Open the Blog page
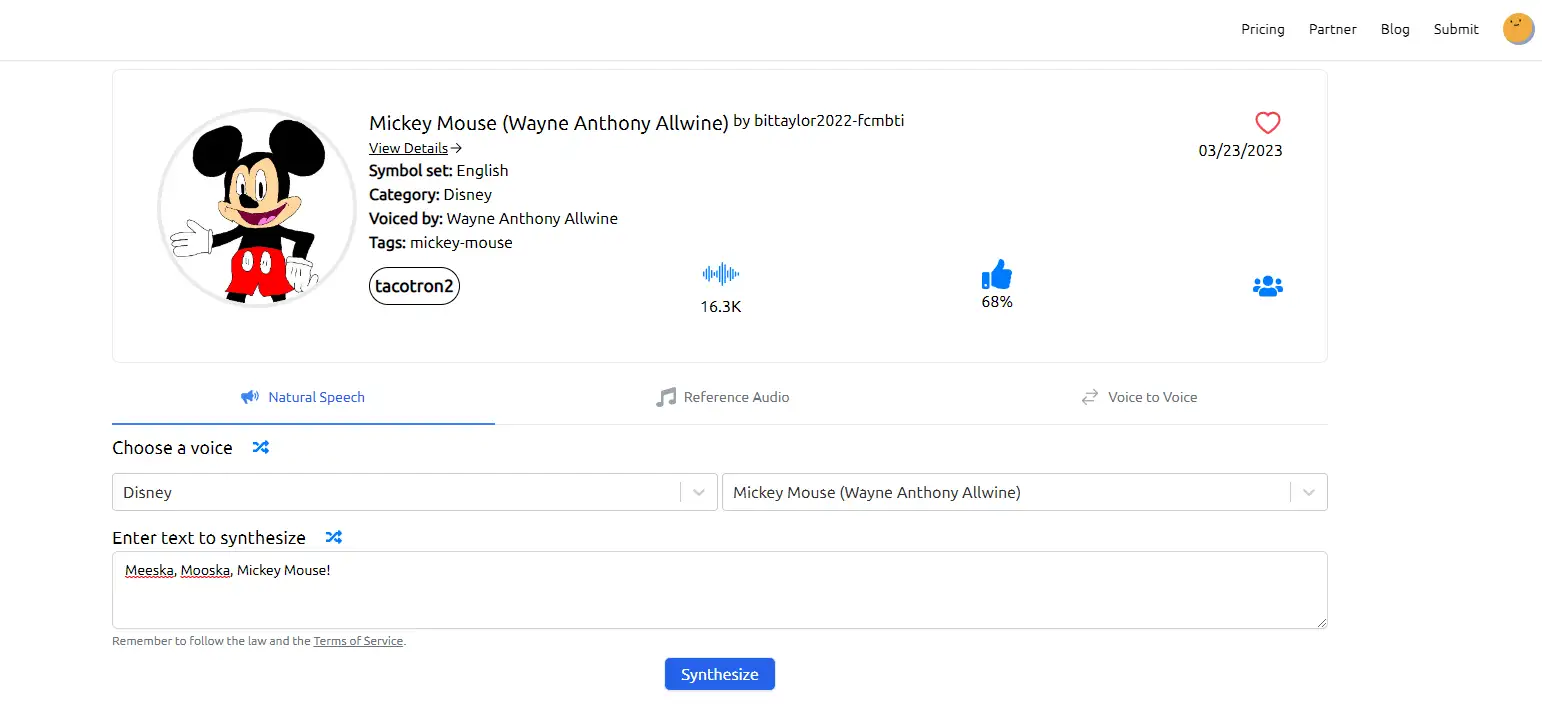 coord(1395,29)
